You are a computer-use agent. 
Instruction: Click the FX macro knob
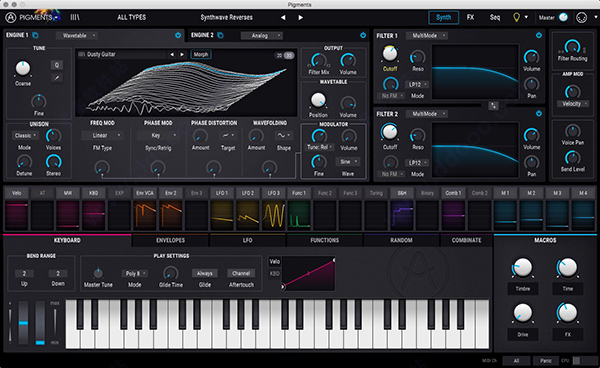click(x=567, y=313)
